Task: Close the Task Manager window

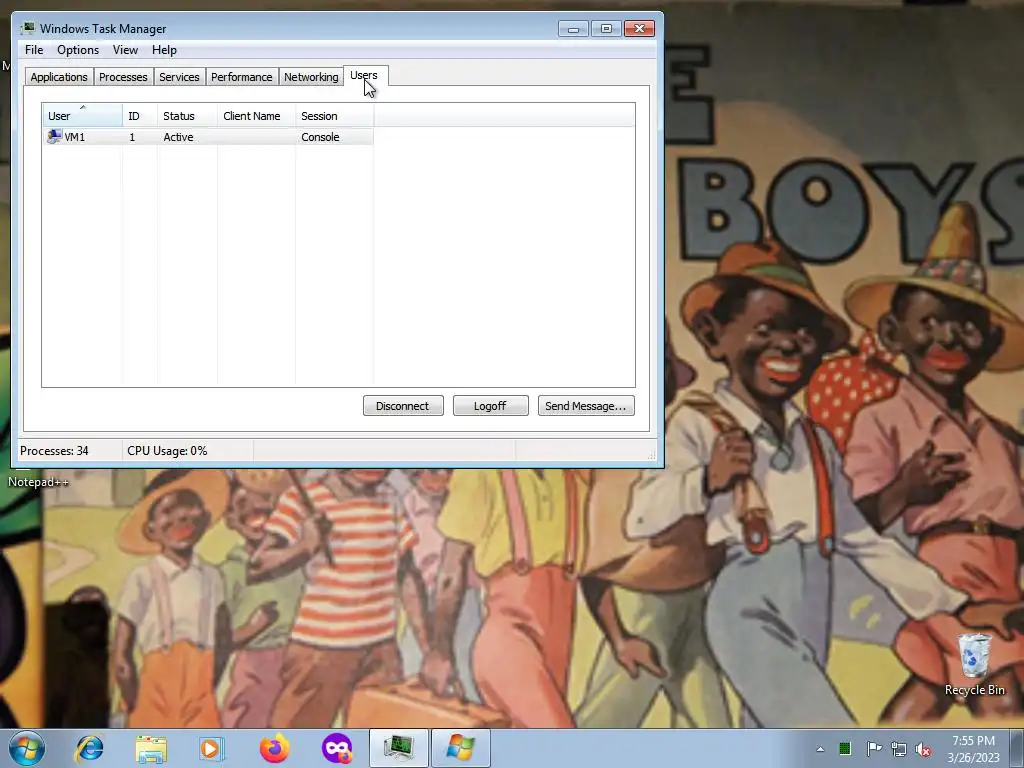Action: tap(639, 29)
